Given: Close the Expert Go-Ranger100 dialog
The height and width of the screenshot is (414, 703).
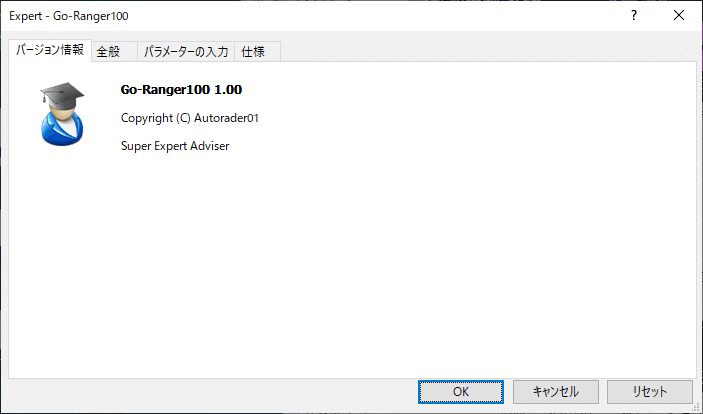Looking at the screenshot, I should (x=679, y=15).
